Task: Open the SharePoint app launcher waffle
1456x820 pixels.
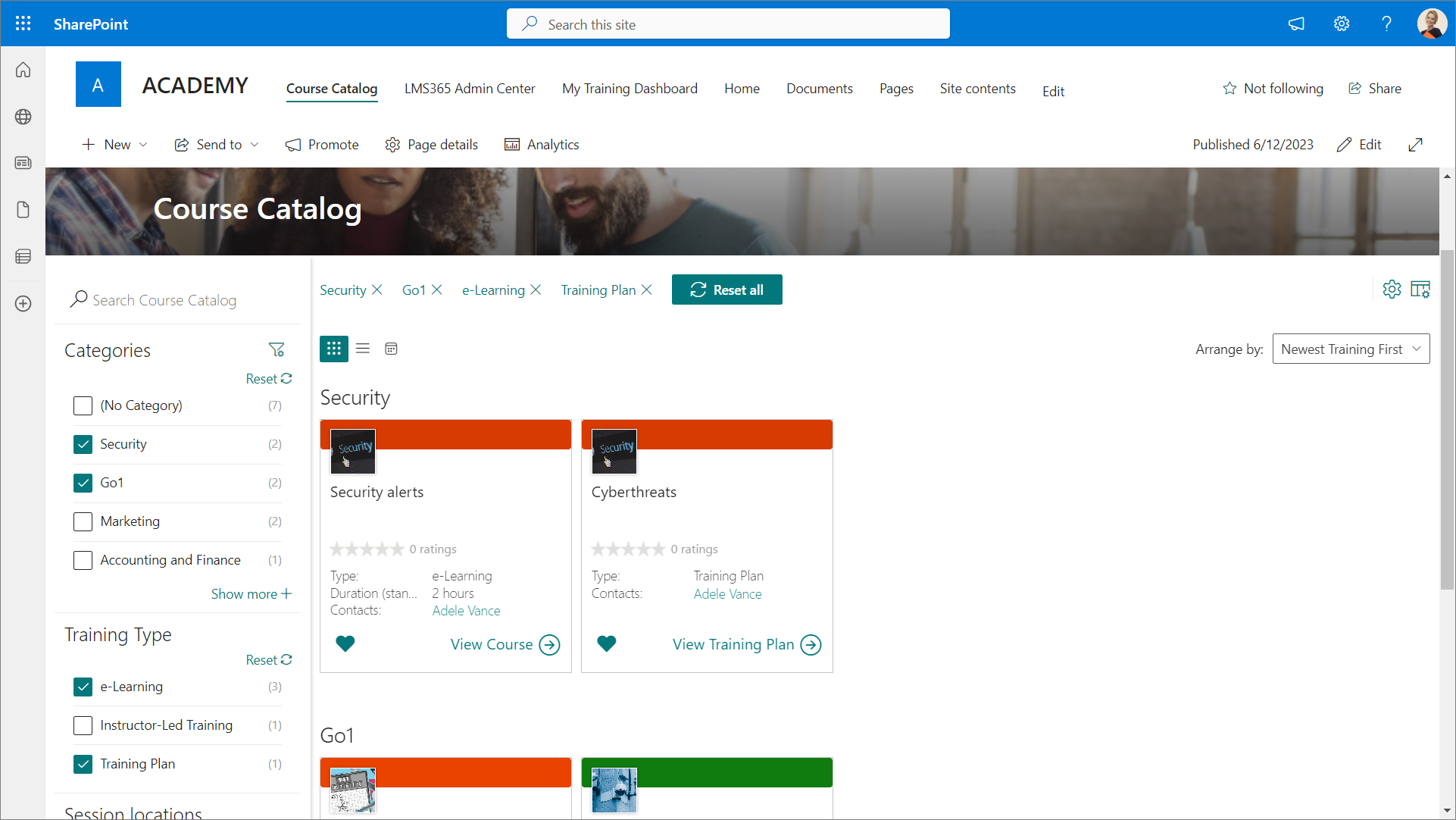Action: pos(23,23)
